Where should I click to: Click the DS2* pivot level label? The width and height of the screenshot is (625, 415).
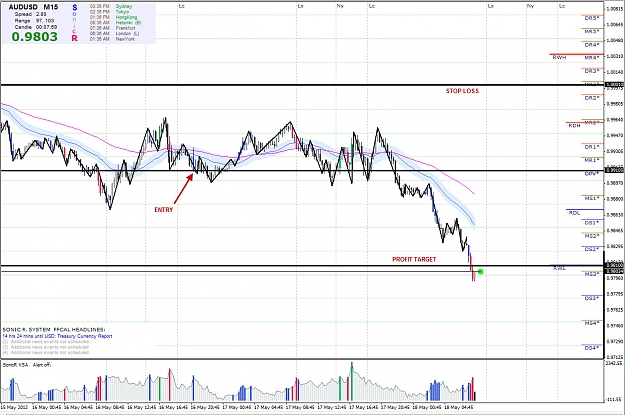pos(592,249)
